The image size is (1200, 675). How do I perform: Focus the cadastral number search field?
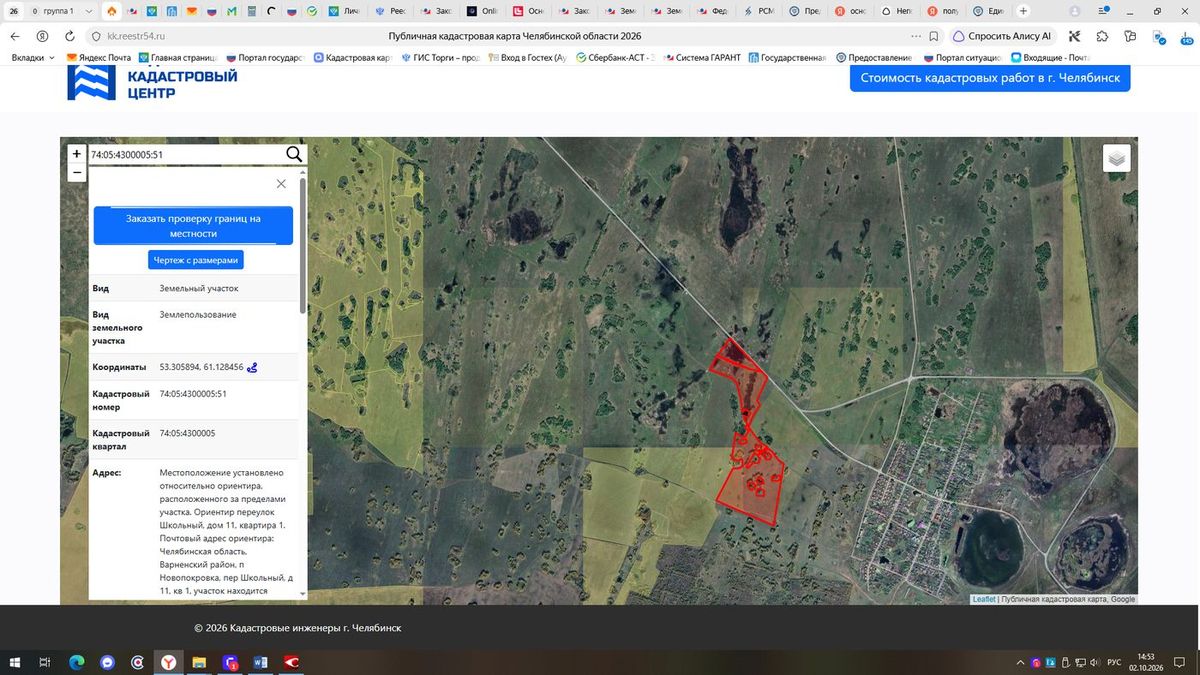click(x=186, y=155)
